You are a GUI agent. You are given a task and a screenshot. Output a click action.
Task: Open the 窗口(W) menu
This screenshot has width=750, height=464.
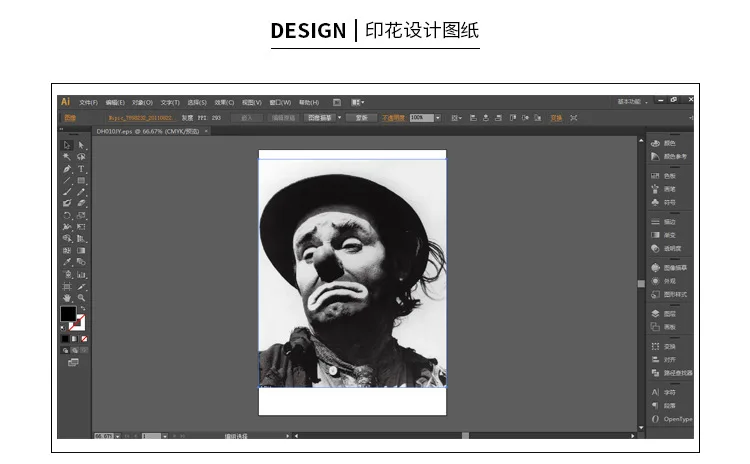(280, 102)
